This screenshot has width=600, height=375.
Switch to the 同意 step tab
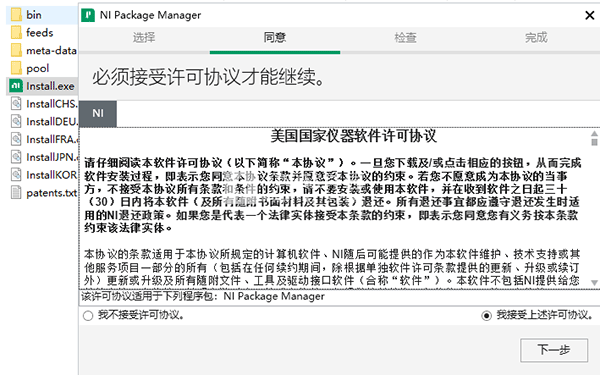275,38
